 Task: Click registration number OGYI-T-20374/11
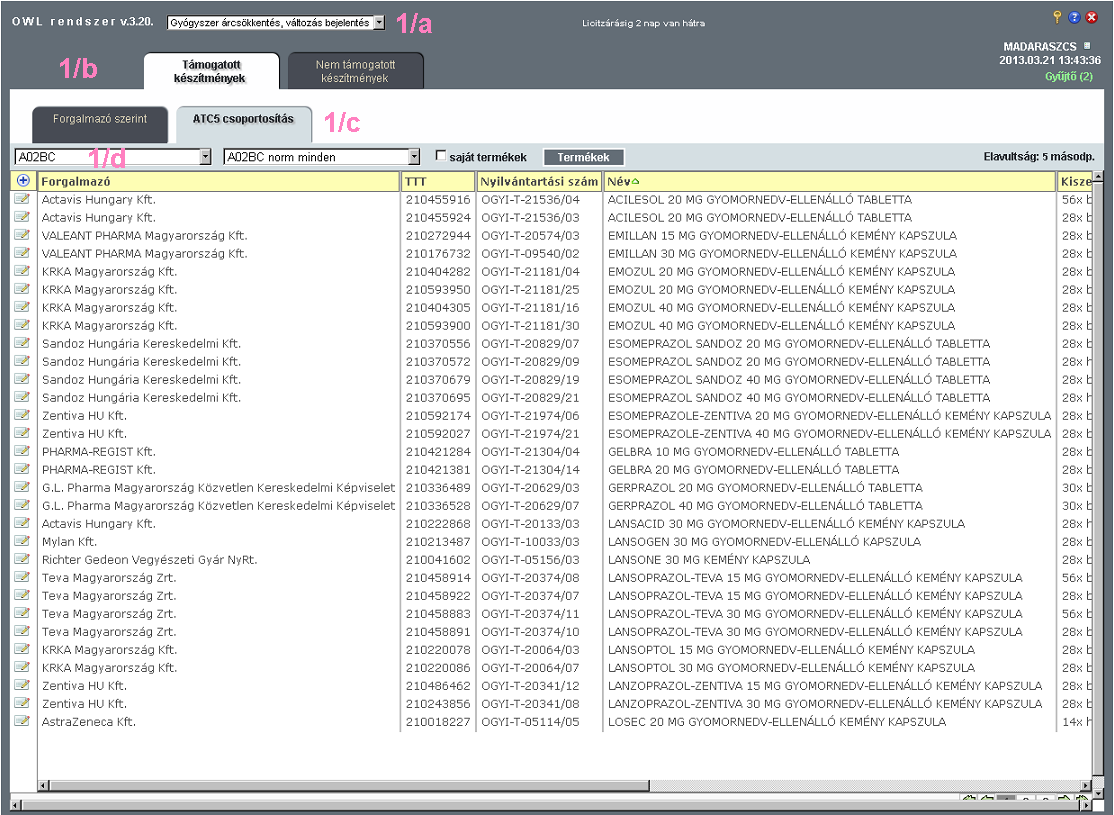coord(530,614)
